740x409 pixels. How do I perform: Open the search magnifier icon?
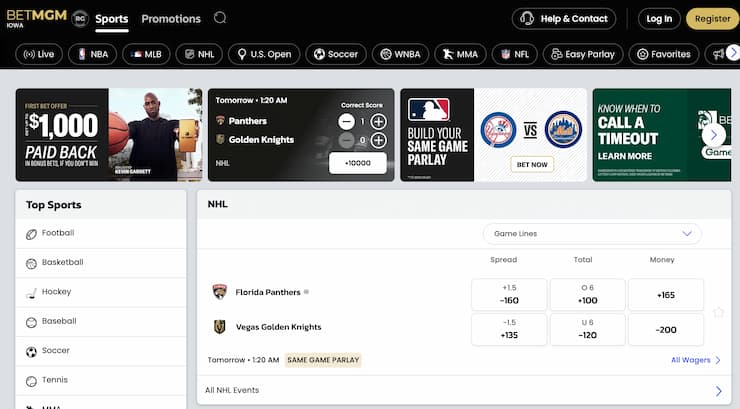click(x=220, y=18)
